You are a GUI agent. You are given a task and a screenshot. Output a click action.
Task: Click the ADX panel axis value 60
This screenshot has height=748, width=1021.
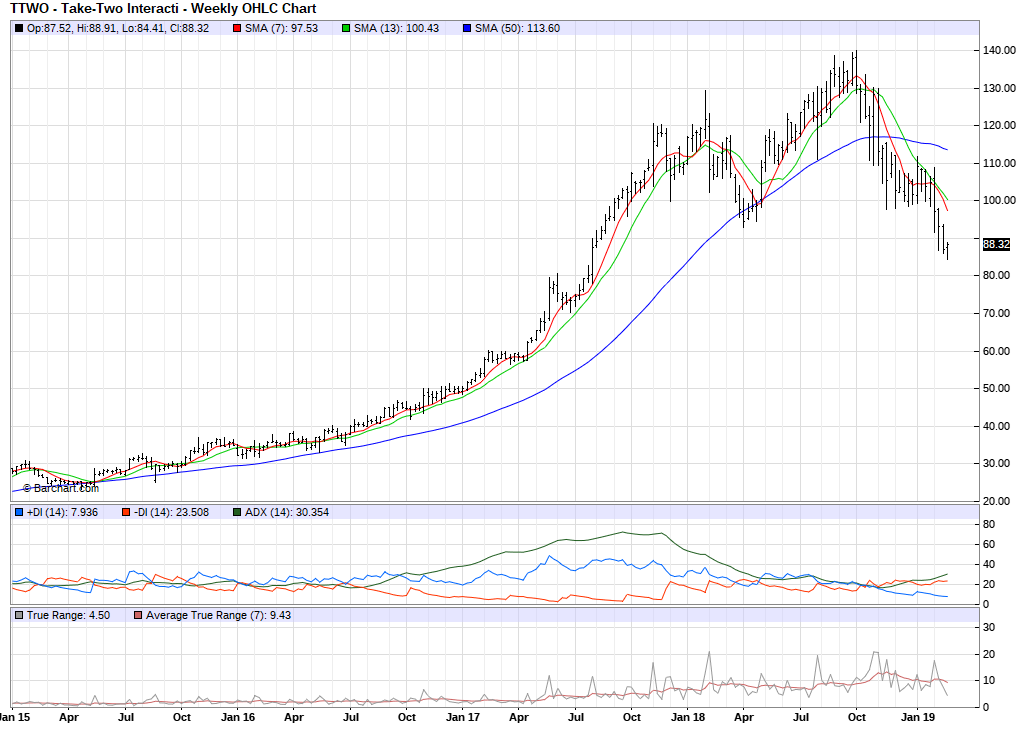[989, 544]
